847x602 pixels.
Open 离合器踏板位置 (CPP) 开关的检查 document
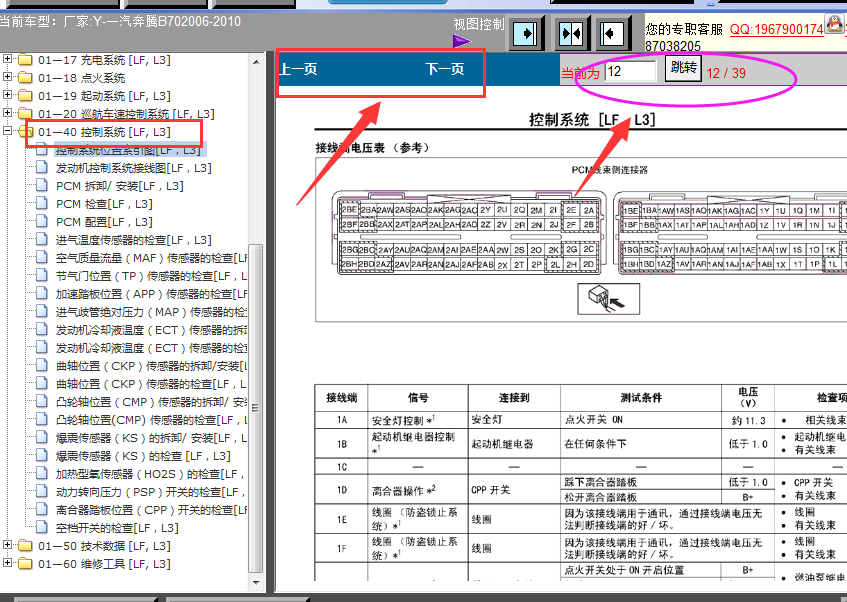pyautogui.click(x=151, y=510)
